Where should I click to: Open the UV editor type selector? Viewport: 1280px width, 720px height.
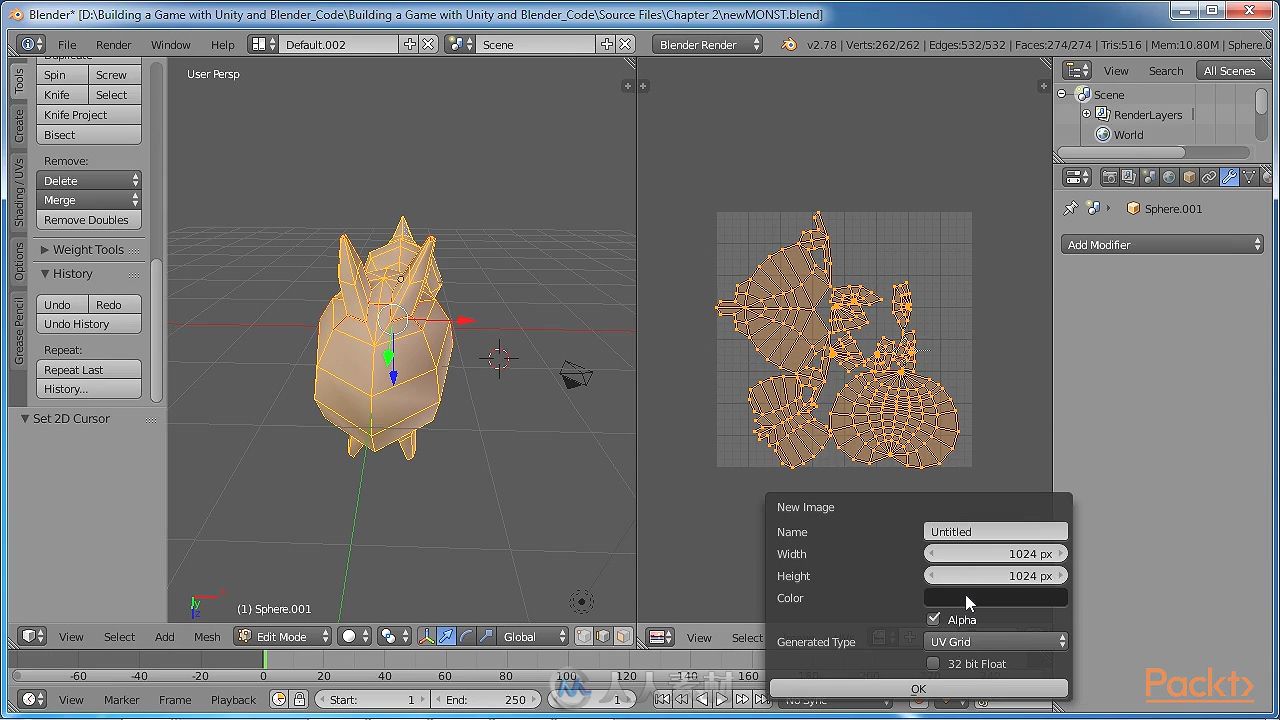[x=661, y=637]
